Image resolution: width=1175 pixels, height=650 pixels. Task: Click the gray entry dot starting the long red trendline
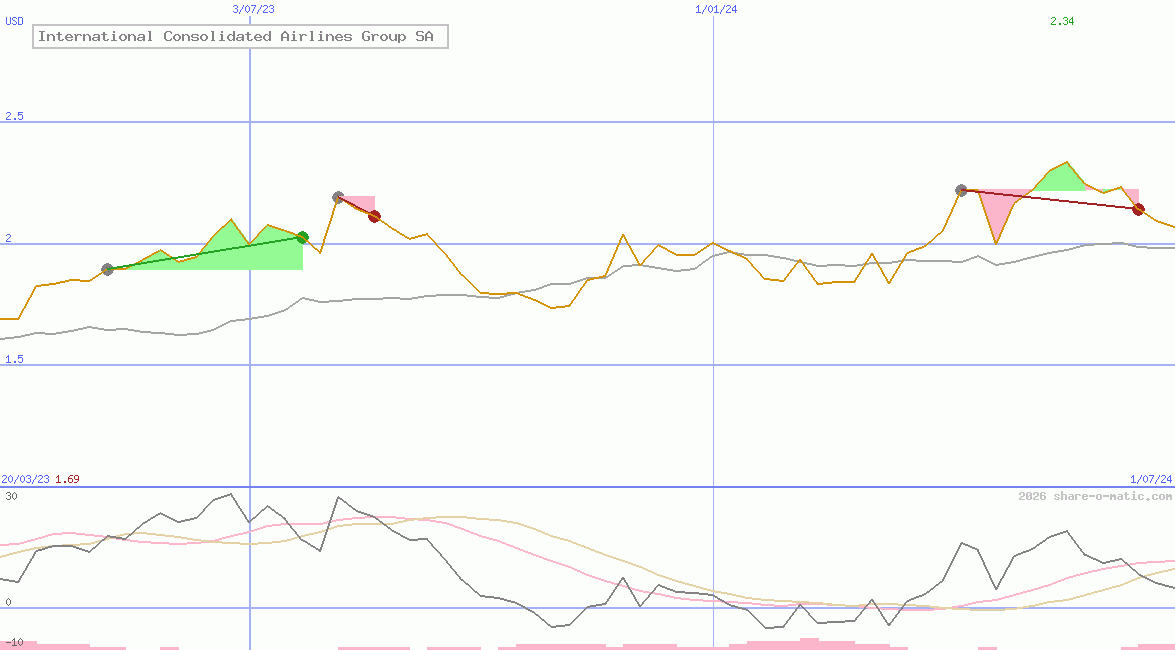[x=961, y=190]
